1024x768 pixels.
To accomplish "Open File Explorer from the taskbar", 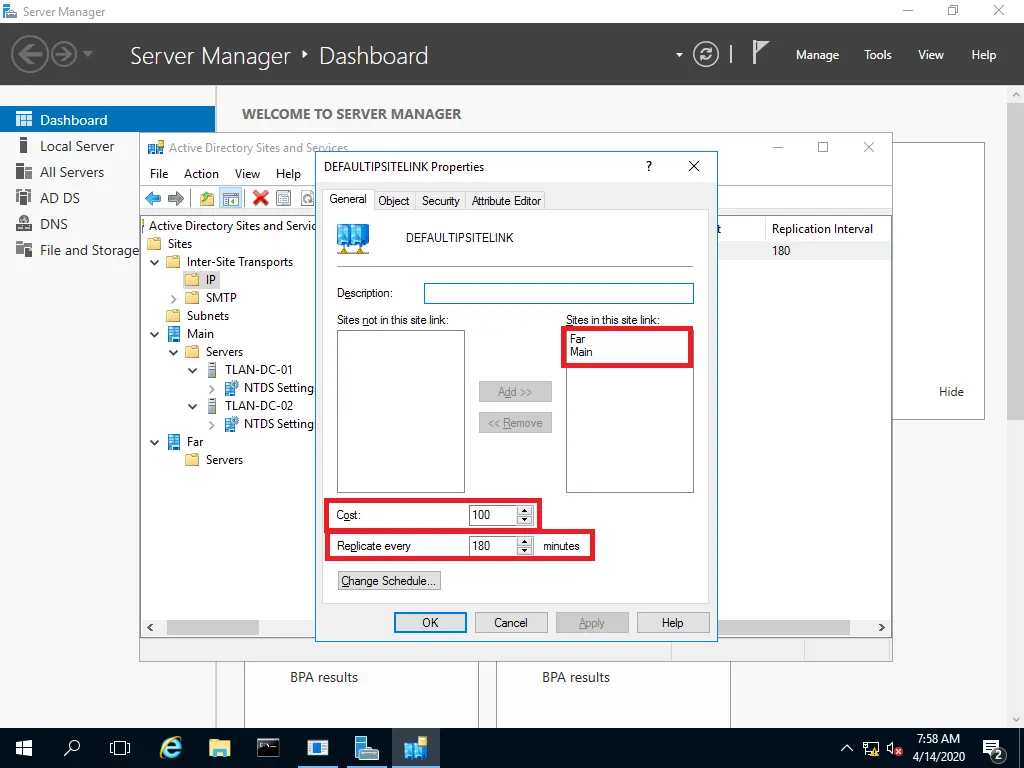I will (x=219, y=748).
